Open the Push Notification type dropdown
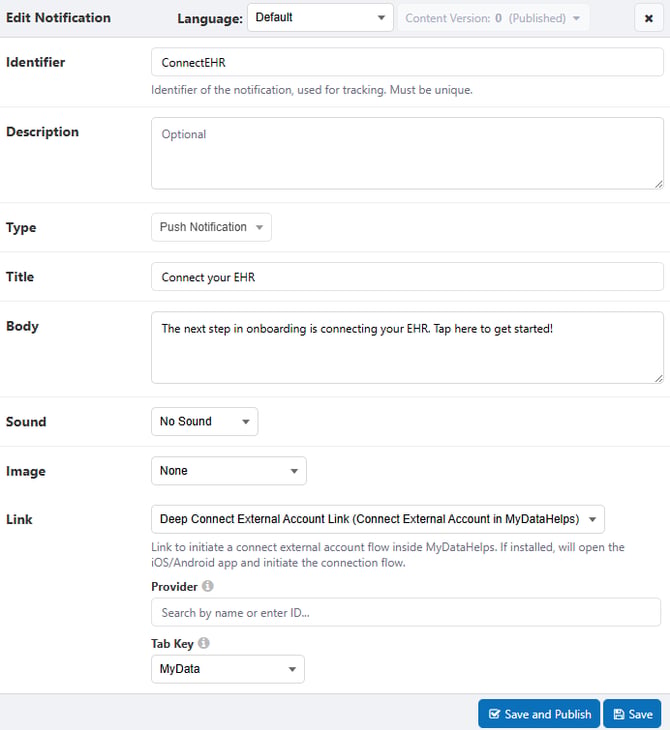The image size is (670, 730). click(211, 227)
